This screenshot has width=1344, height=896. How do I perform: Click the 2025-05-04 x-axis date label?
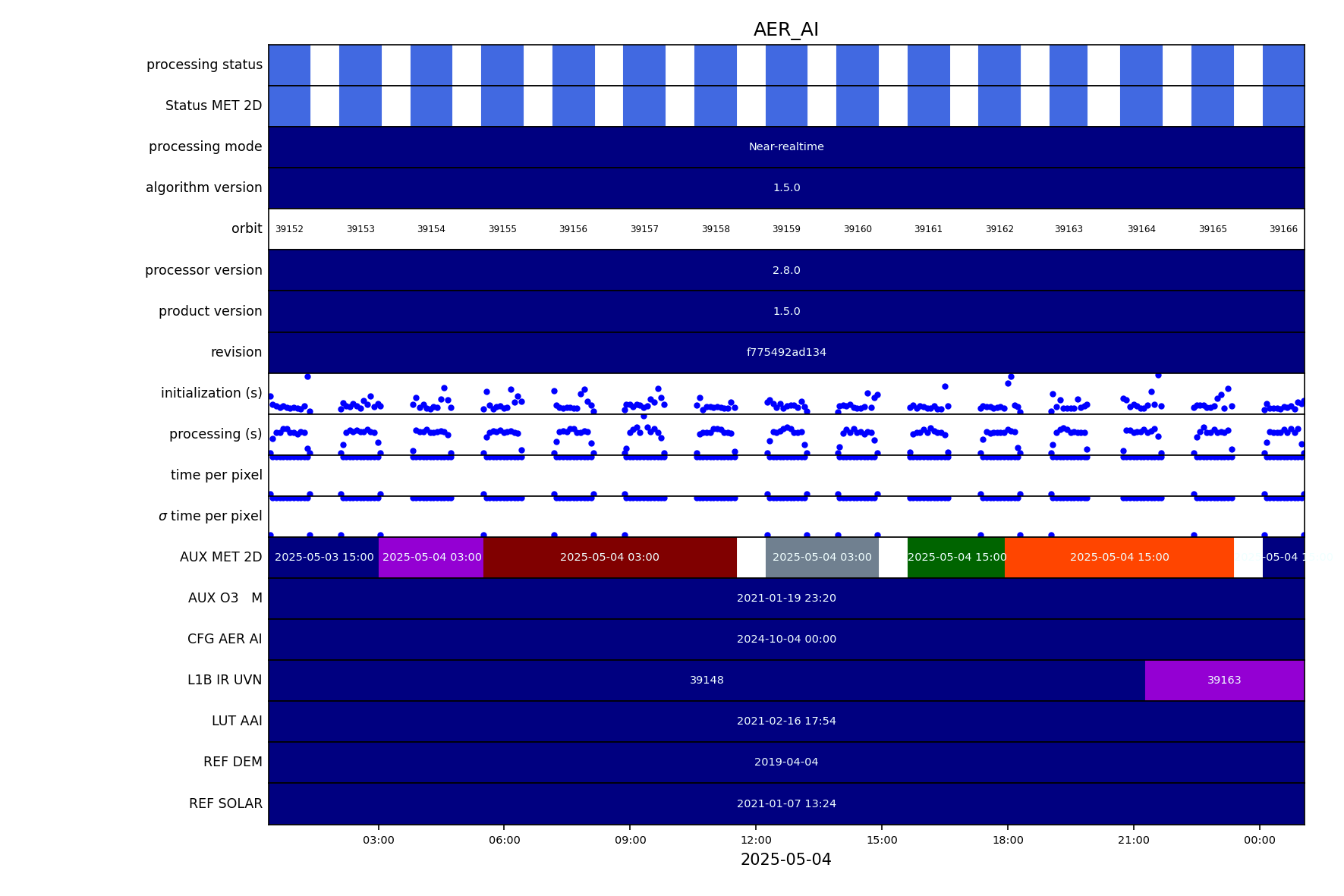(785, 860)
